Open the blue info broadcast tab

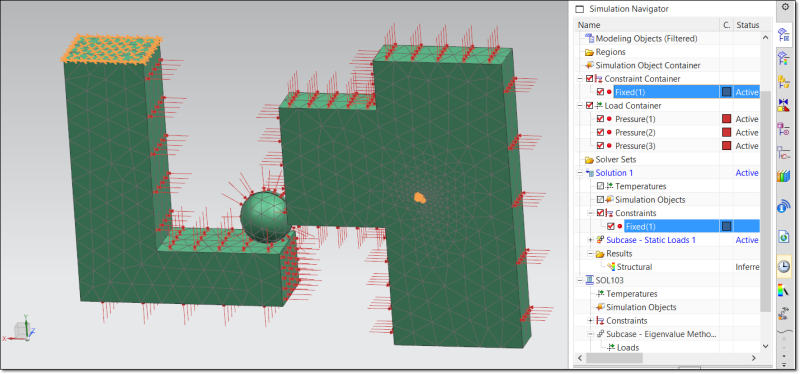(783, 206)
